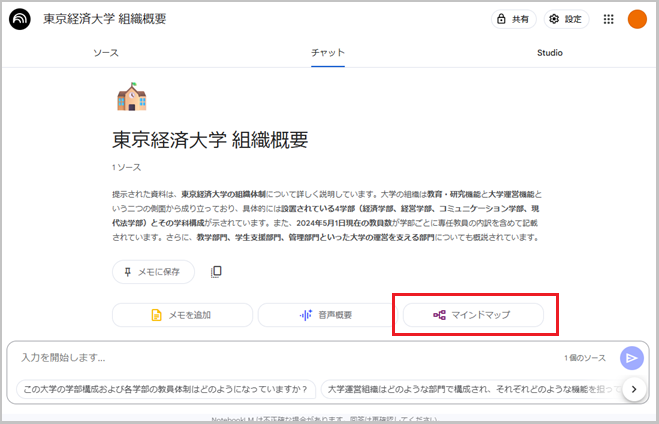Screen dimensions: 659x424
Task: Select the チャット tab
Action: 328,53
